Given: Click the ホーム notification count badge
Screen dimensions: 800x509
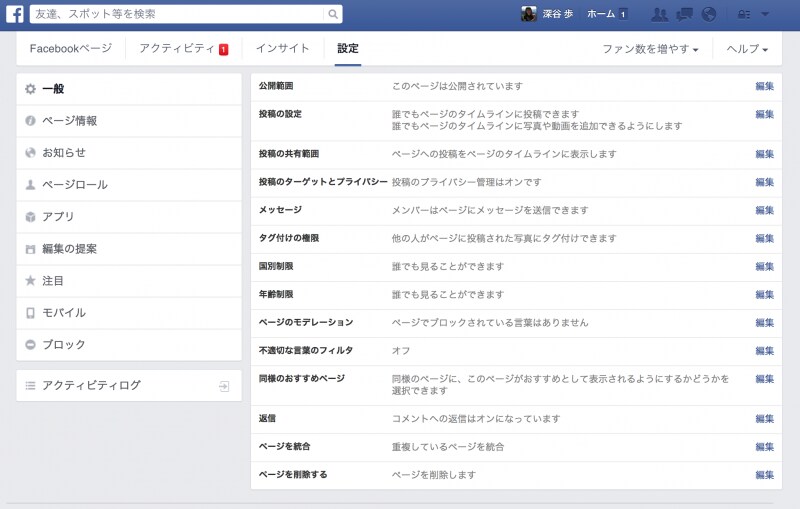Looking at the screenshot, I should click(623, 14).
